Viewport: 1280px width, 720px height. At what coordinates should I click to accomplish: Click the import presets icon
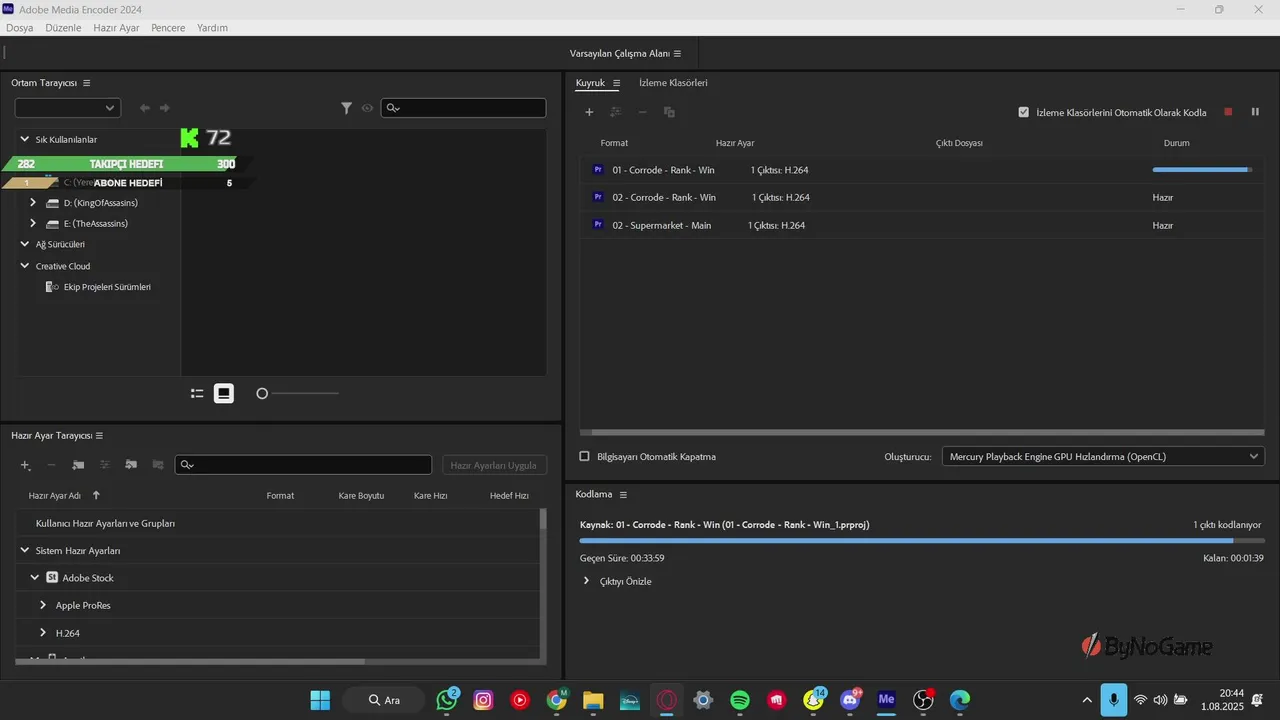coord(131,465)
